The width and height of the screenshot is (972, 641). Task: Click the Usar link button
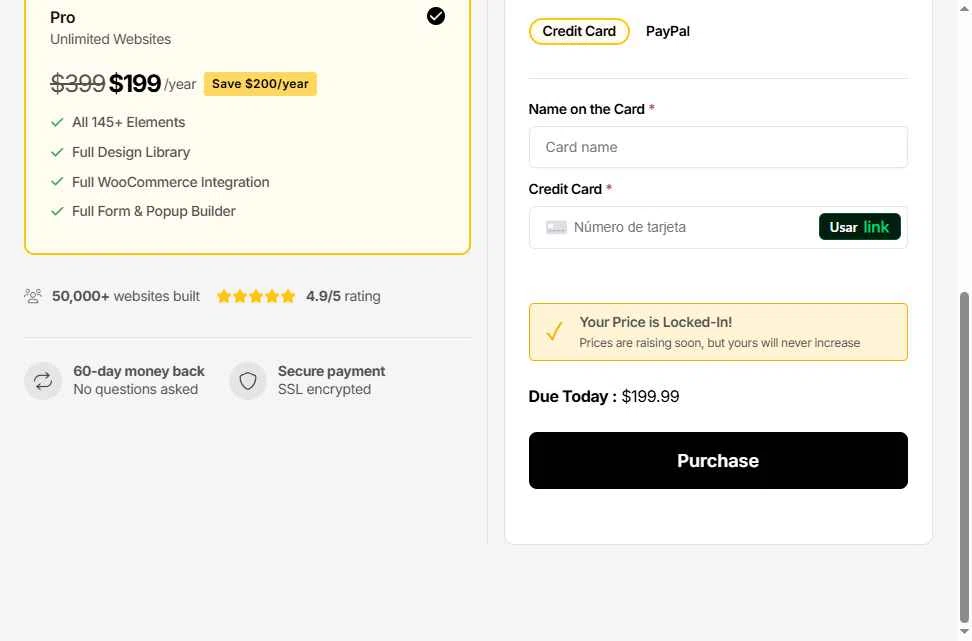click(x=859, y=227)
